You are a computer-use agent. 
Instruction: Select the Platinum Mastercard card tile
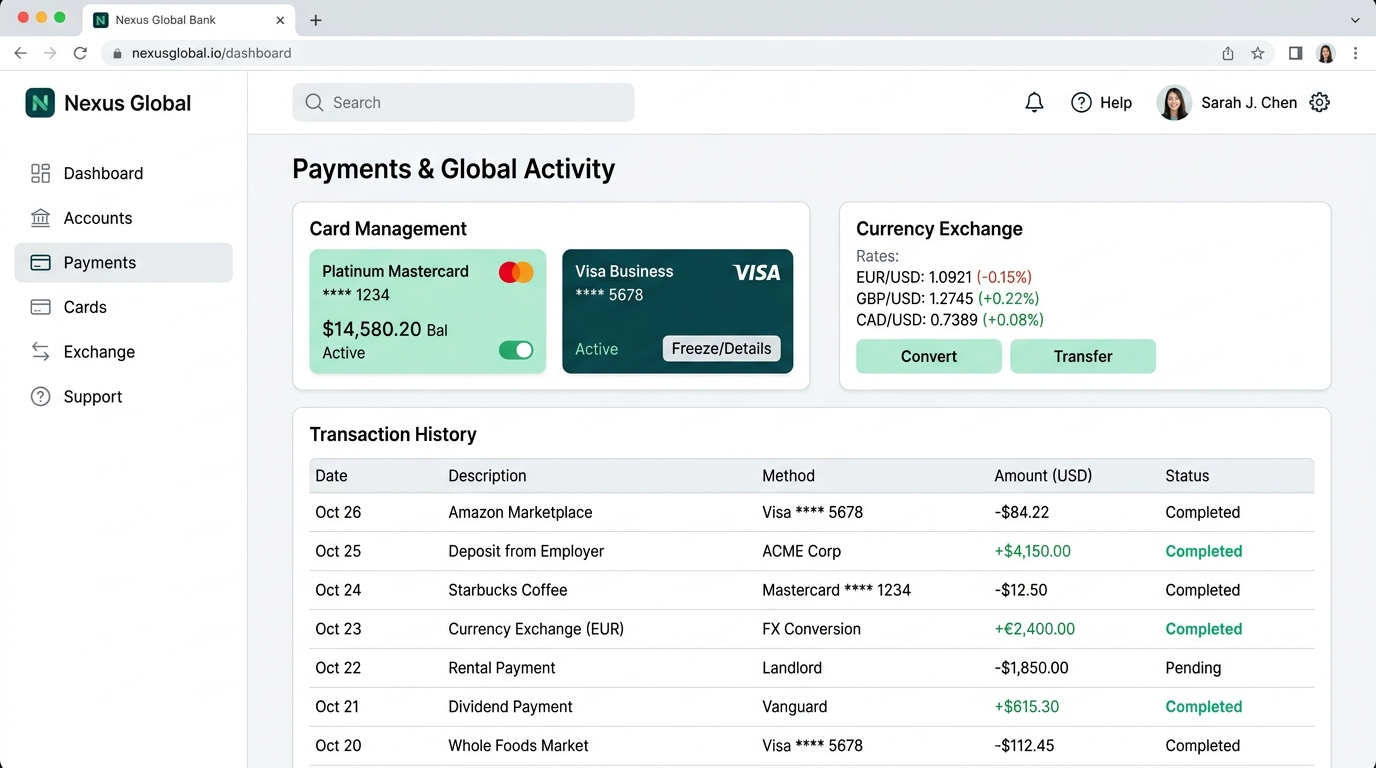click(428, 311)
